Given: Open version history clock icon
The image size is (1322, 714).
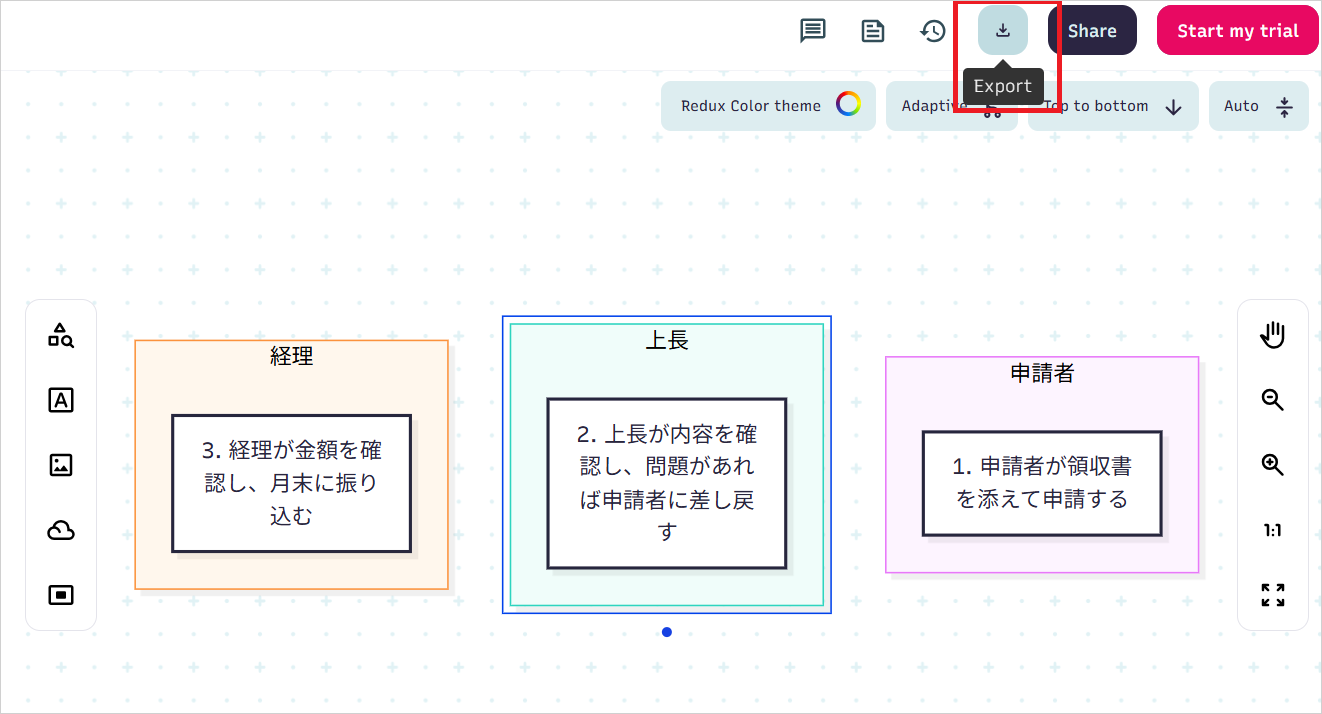Looking at the screenshot, I should coord(933,31).
